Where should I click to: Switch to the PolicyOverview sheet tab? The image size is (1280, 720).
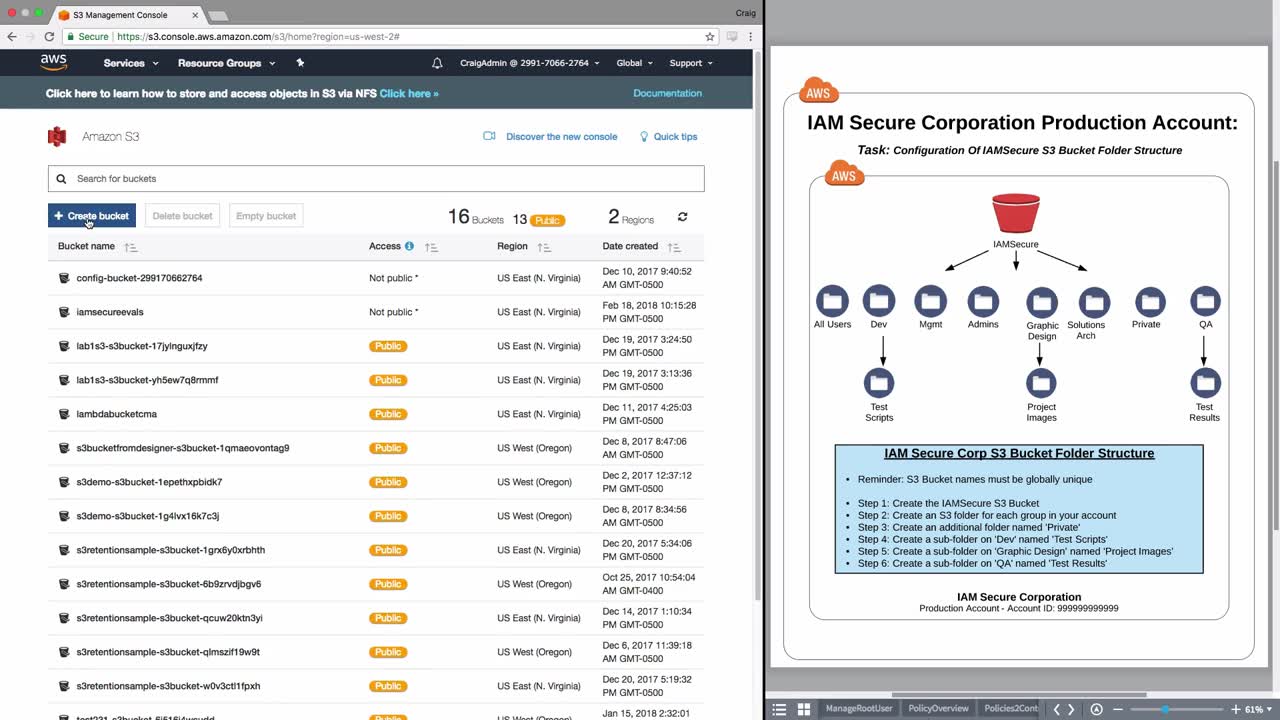938,709
